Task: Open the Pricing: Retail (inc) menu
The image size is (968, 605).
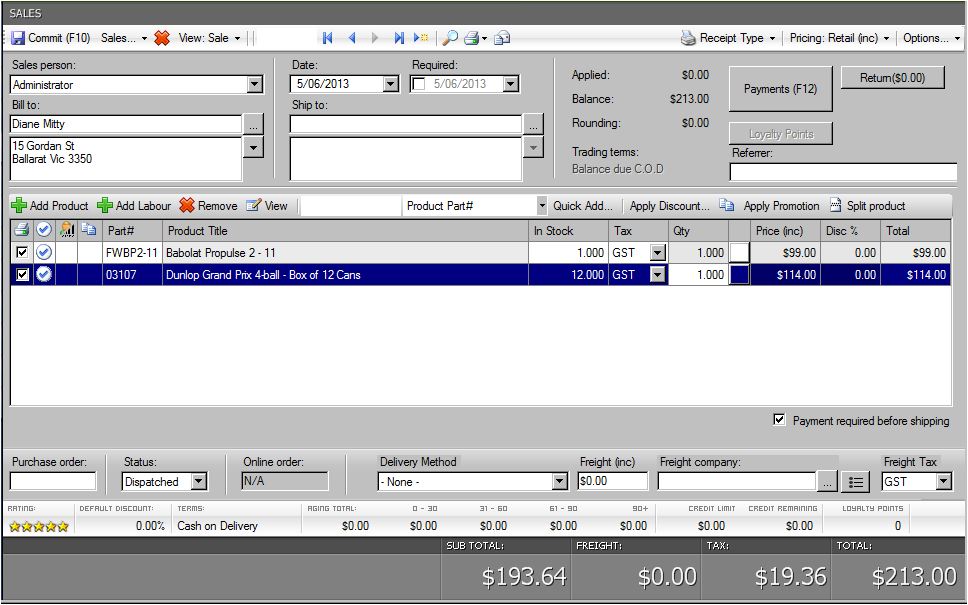Action: pos(839,38)
